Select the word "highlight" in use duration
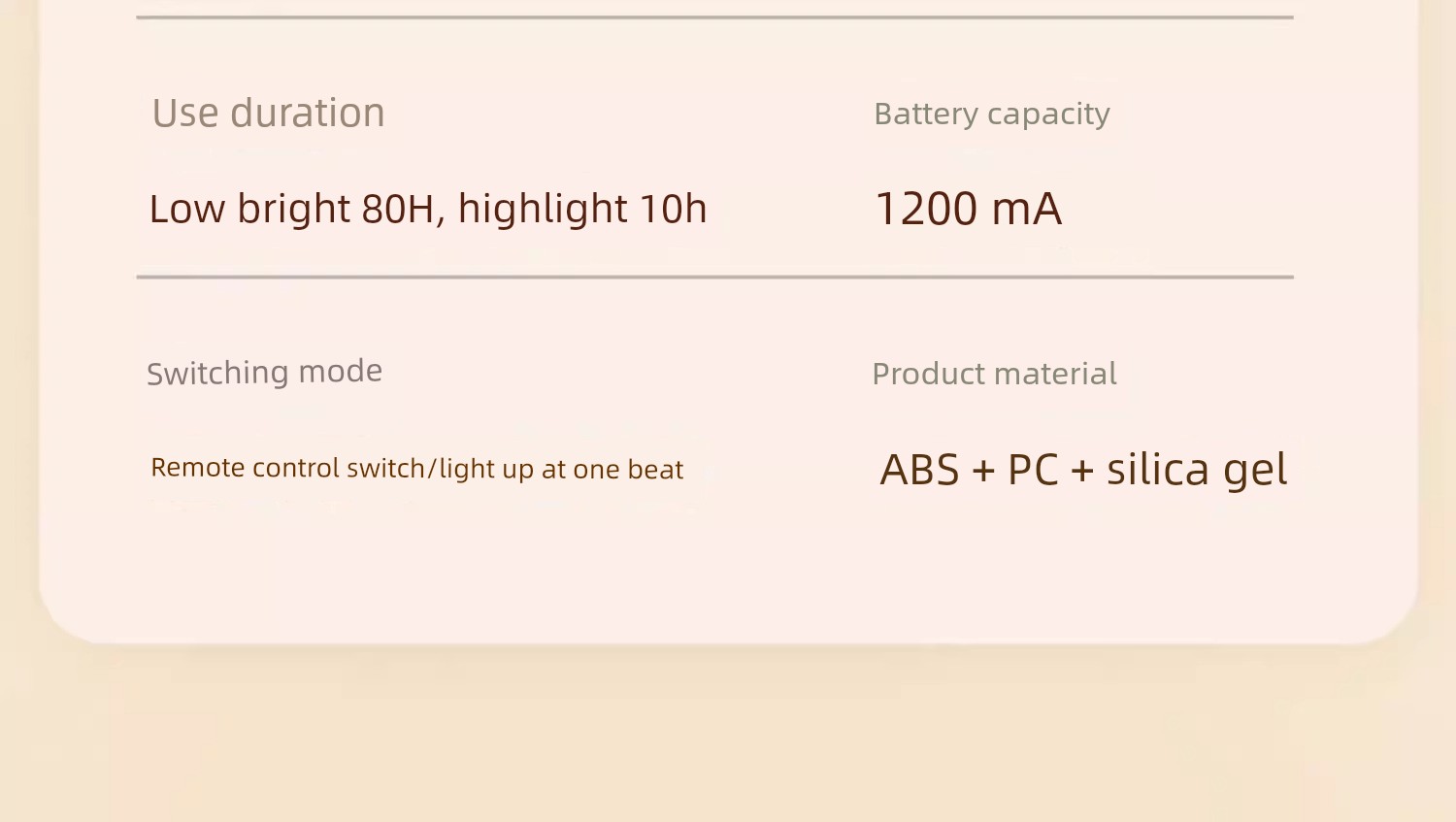Image resolution: width=1456 pixels, height=822 pixels. pyautogui.click(x=543, y=210)
